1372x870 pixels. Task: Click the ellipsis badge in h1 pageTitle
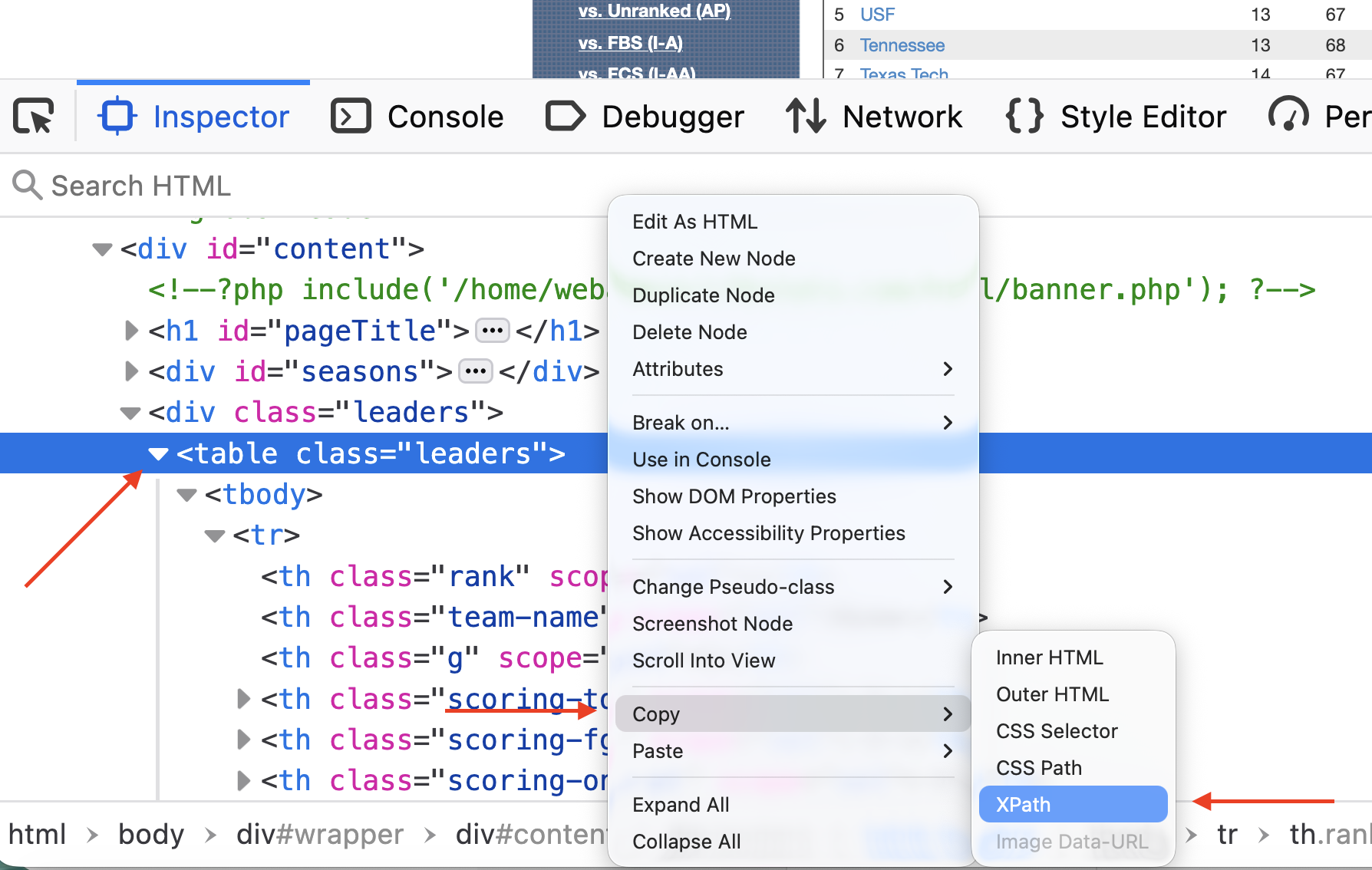(x=492, y=331)
